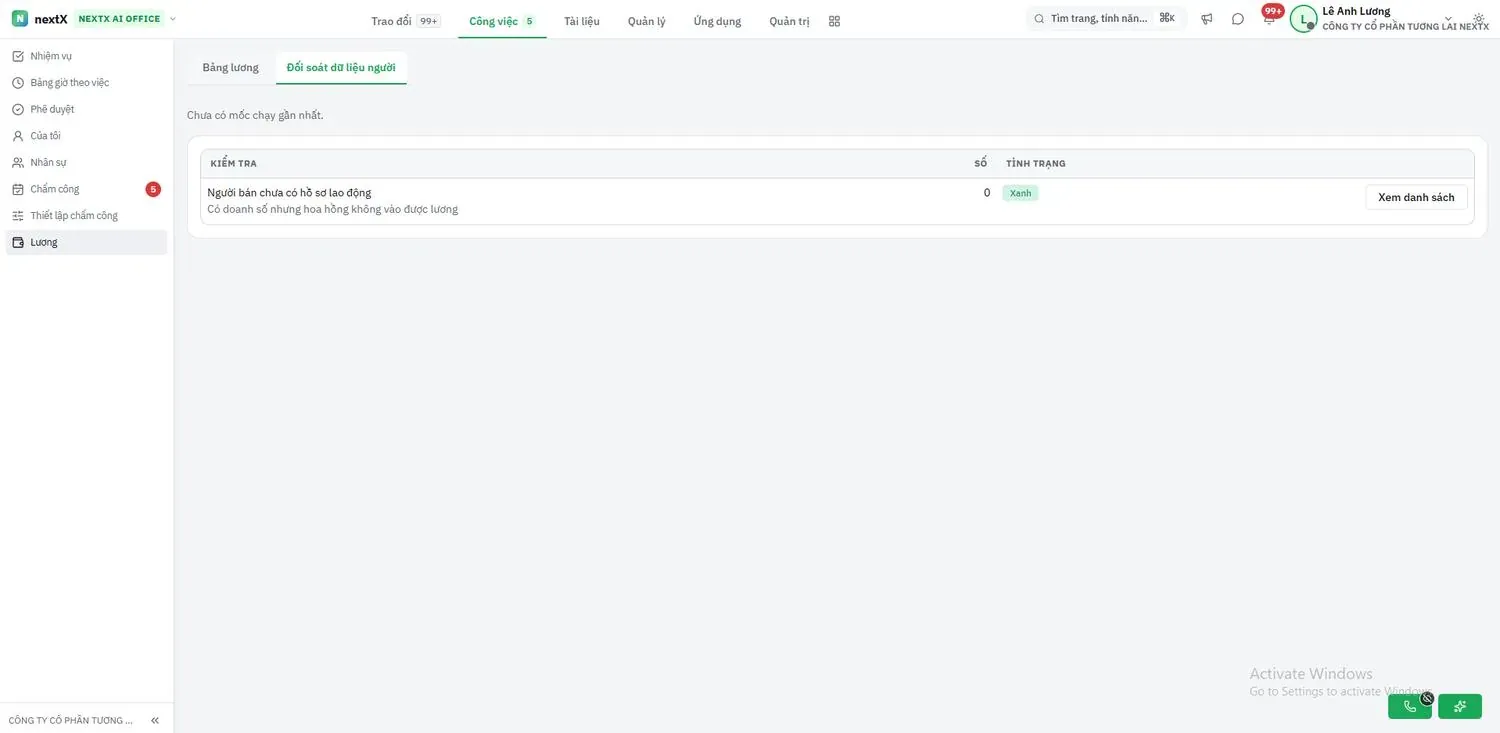Click the red 5 badge beside Chấm công
Image resolution: width=1500 pixels, height=733 pixels.
pos(153,189)
